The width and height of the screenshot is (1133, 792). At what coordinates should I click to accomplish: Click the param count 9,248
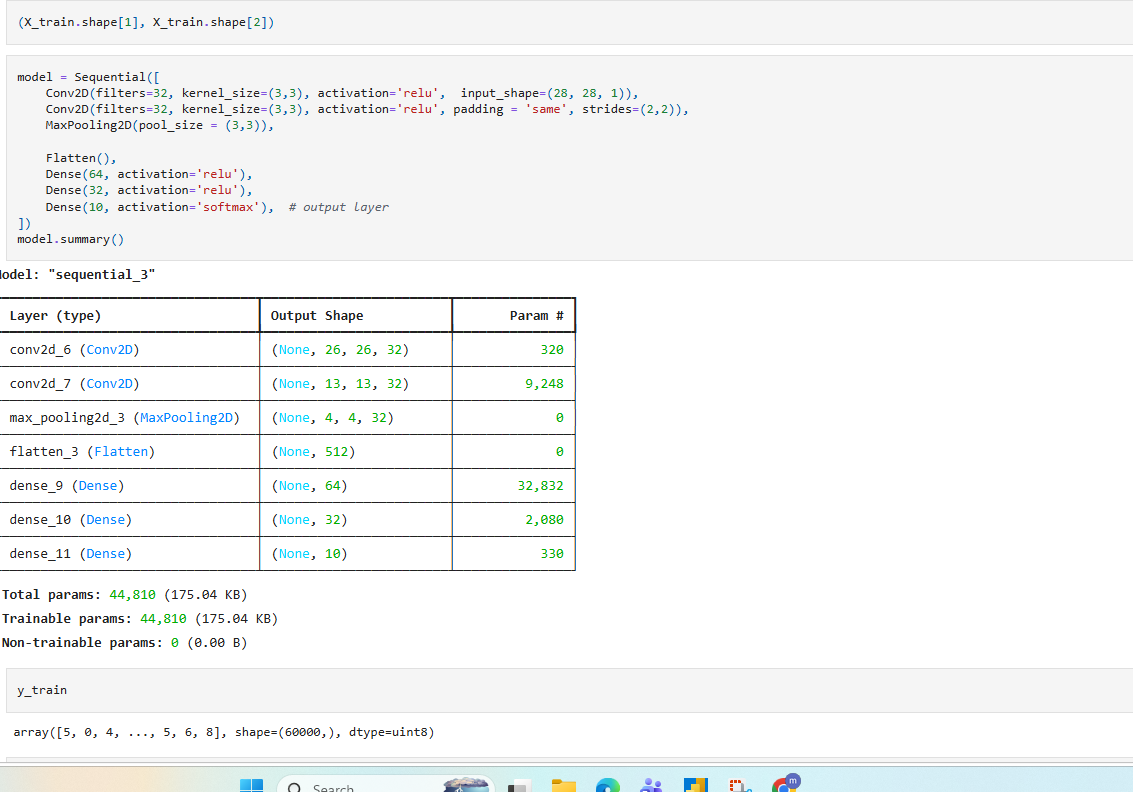tap(544, 384)
